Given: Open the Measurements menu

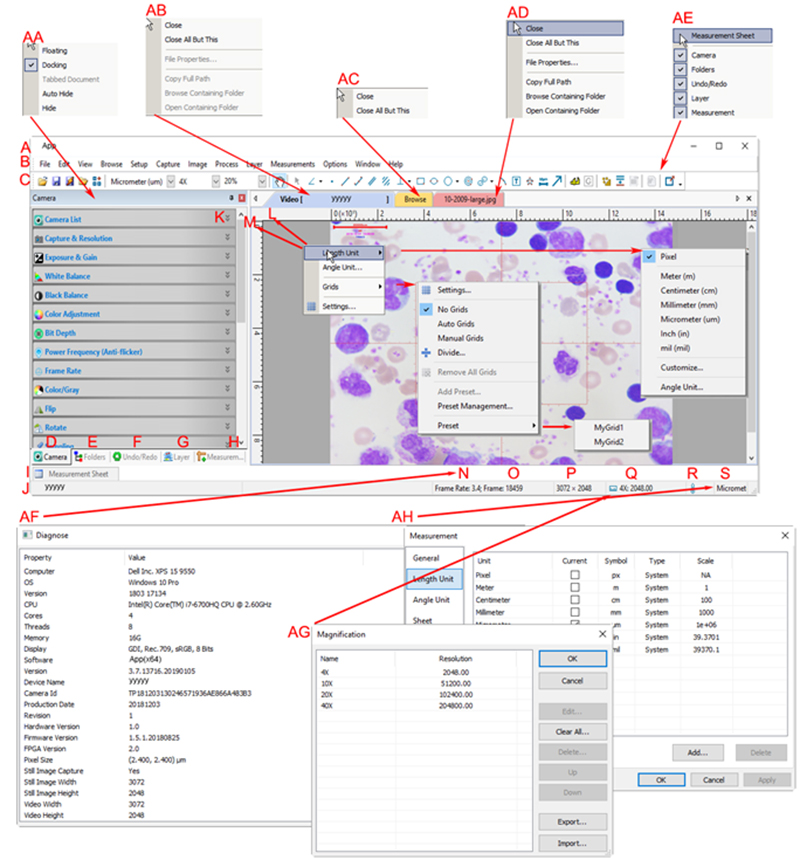Looking at the screenshot, I should pyautogui.click(x=293, y=163).
